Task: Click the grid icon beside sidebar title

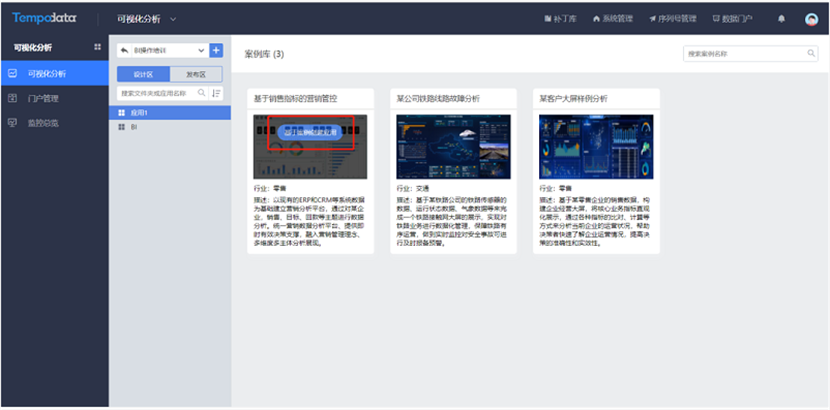Action: pos(97,47)
